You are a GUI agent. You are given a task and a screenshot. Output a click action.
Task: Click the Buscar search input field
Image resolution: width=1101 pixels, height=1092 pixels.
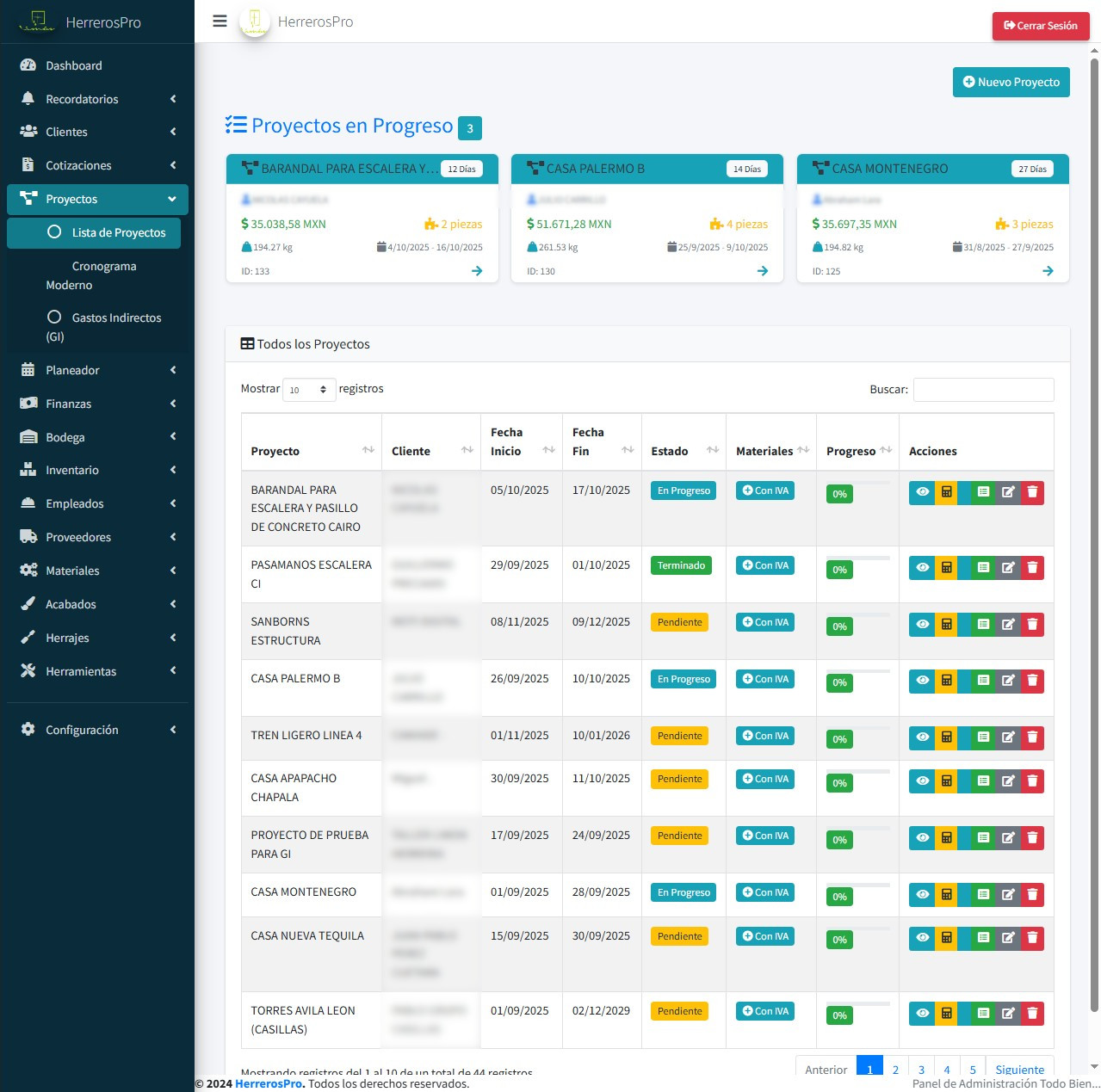[983, 390]
